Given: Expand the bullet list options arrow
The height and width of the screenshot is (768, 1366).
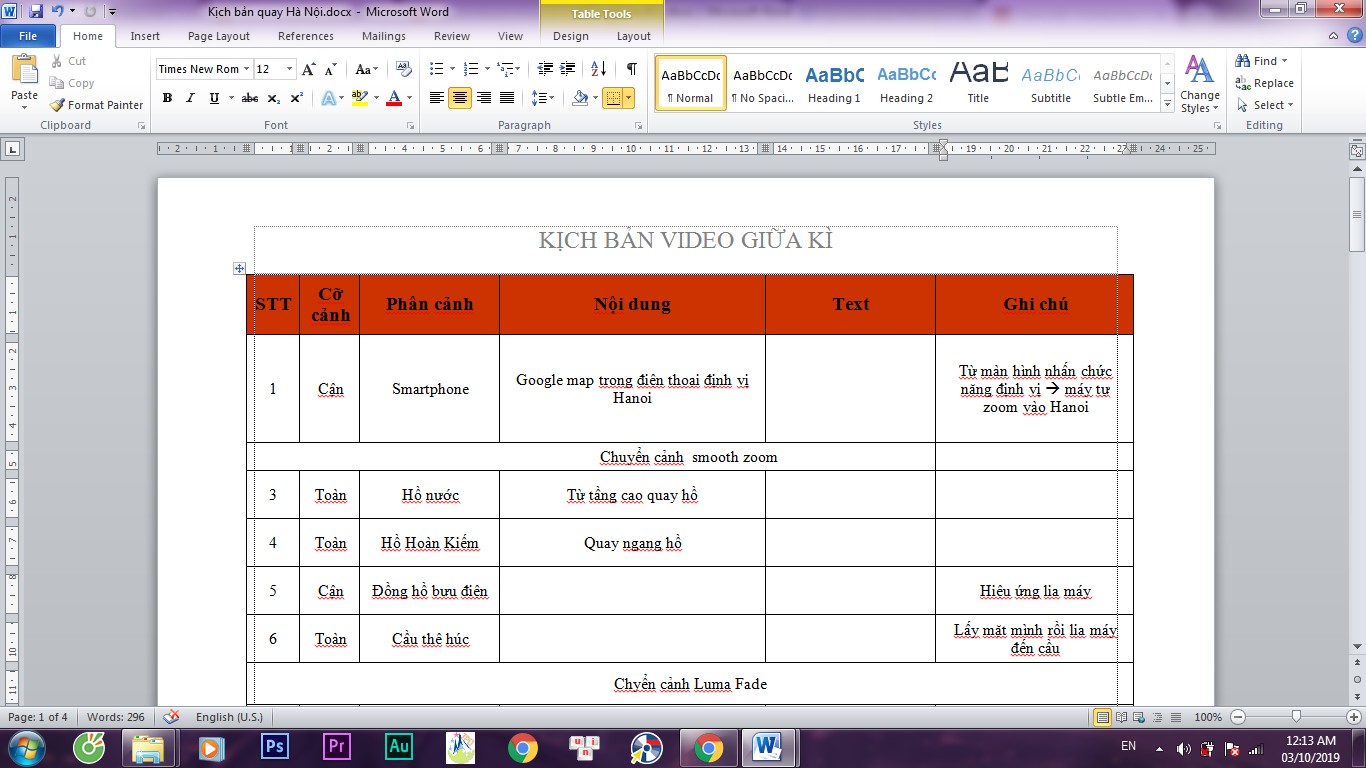Looking at the screenshot, I should coord(451,69).
